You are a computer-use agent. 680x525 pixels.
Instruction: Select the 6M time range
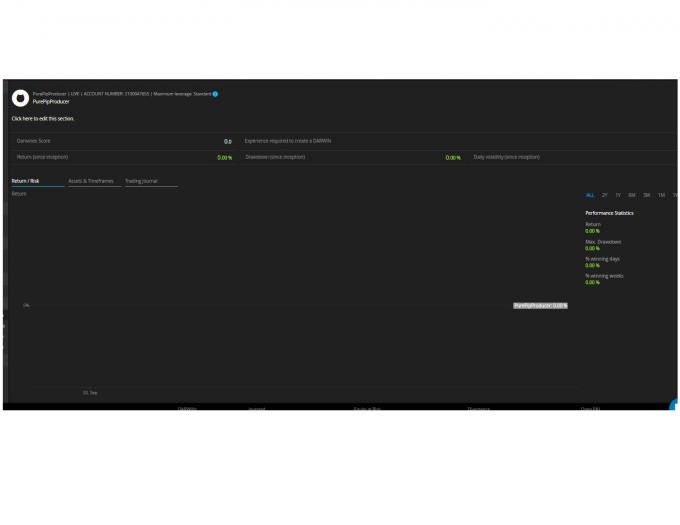tap(632, 195)
